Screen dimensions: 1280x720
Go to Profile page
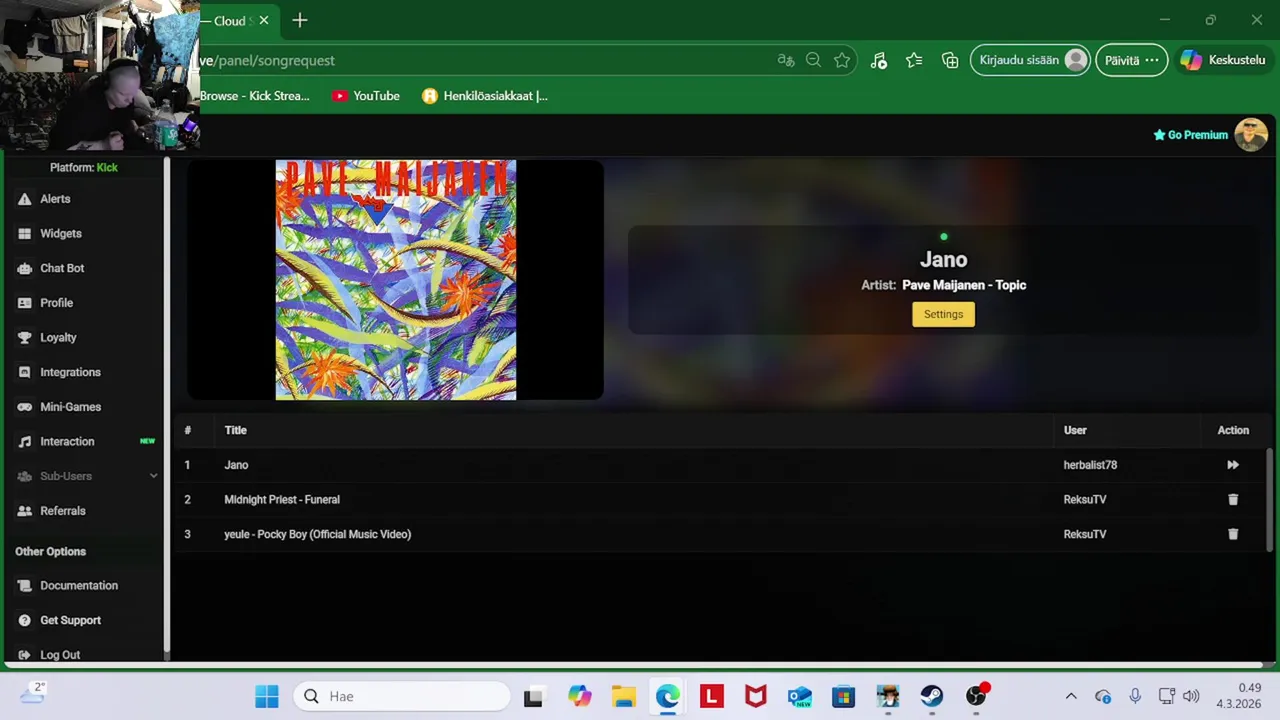[56, 303]
